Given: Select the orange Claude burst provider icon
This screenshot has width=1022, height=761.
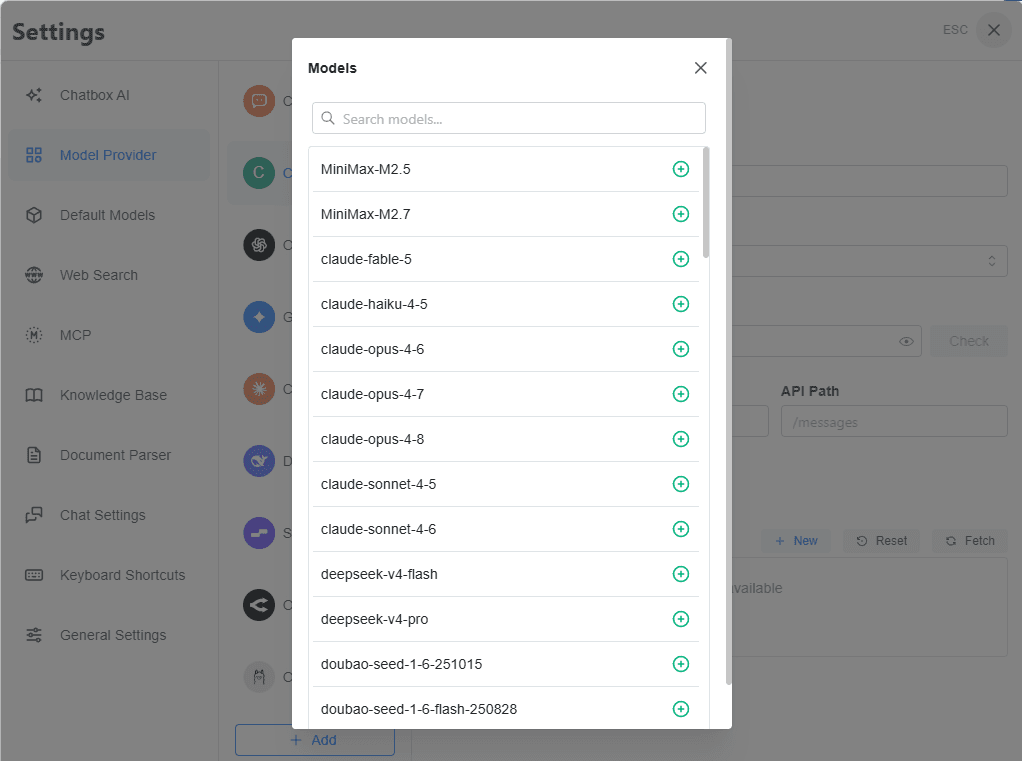Looking at the screenshot, I should [259, 389].
